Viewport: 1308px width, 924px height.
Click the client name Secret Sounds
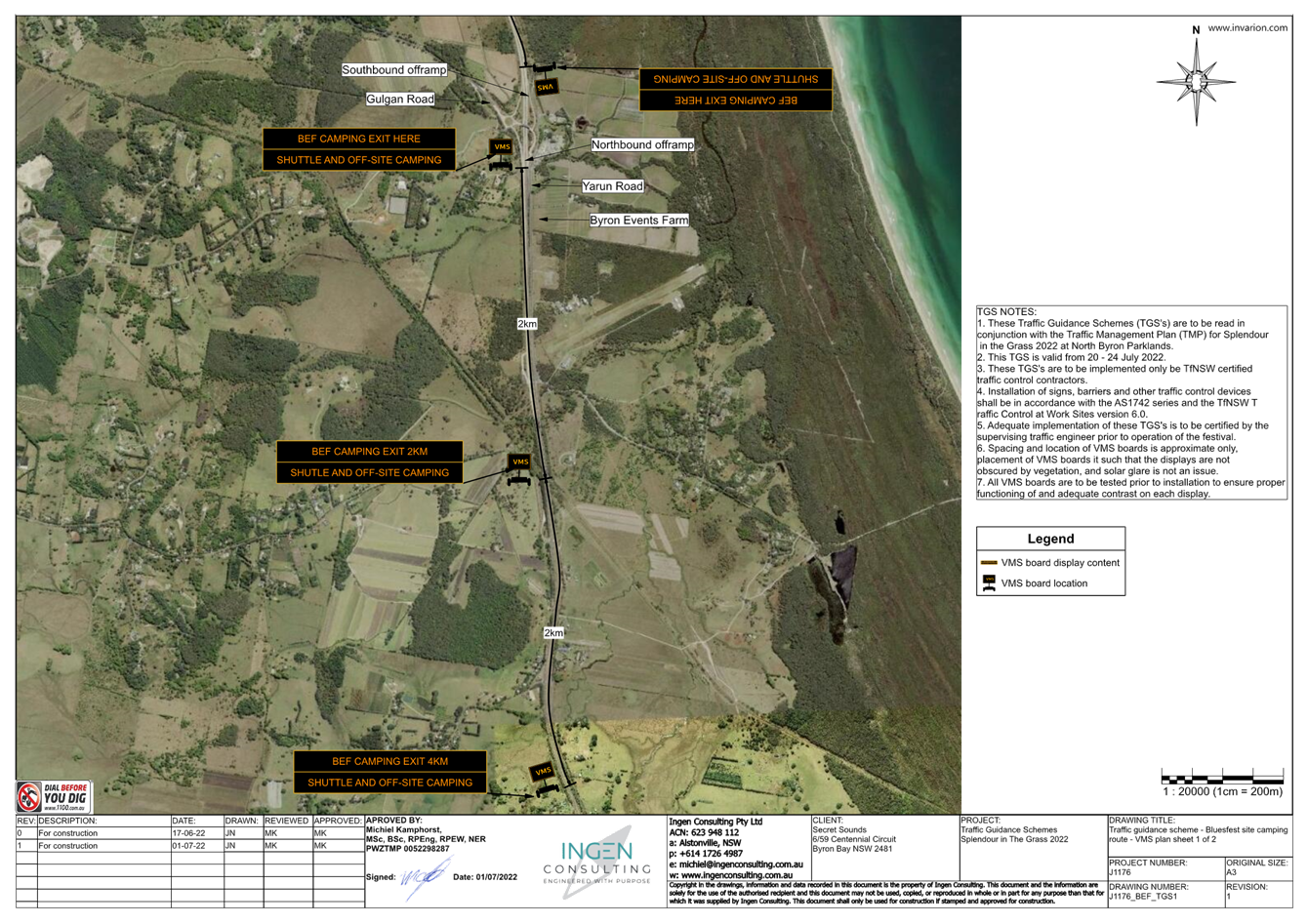click(x=839, y=830)
